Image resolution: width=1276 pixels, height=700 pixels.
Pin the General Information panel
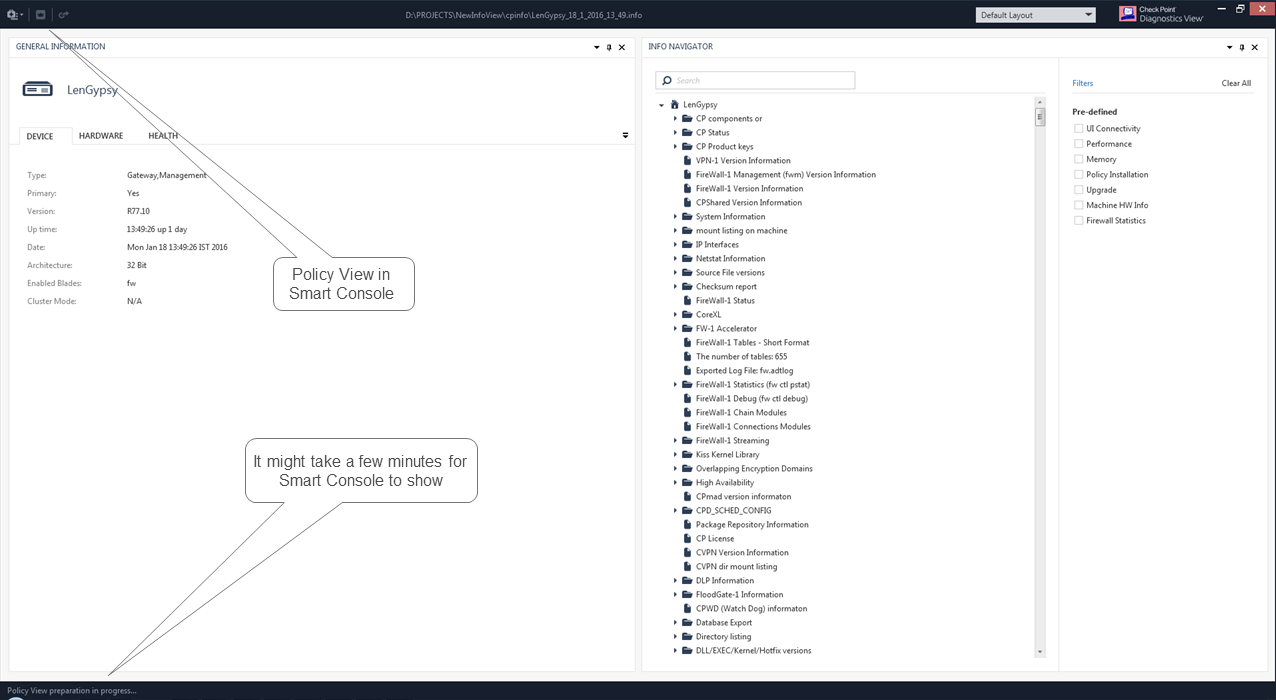click(x=609, y=47)
